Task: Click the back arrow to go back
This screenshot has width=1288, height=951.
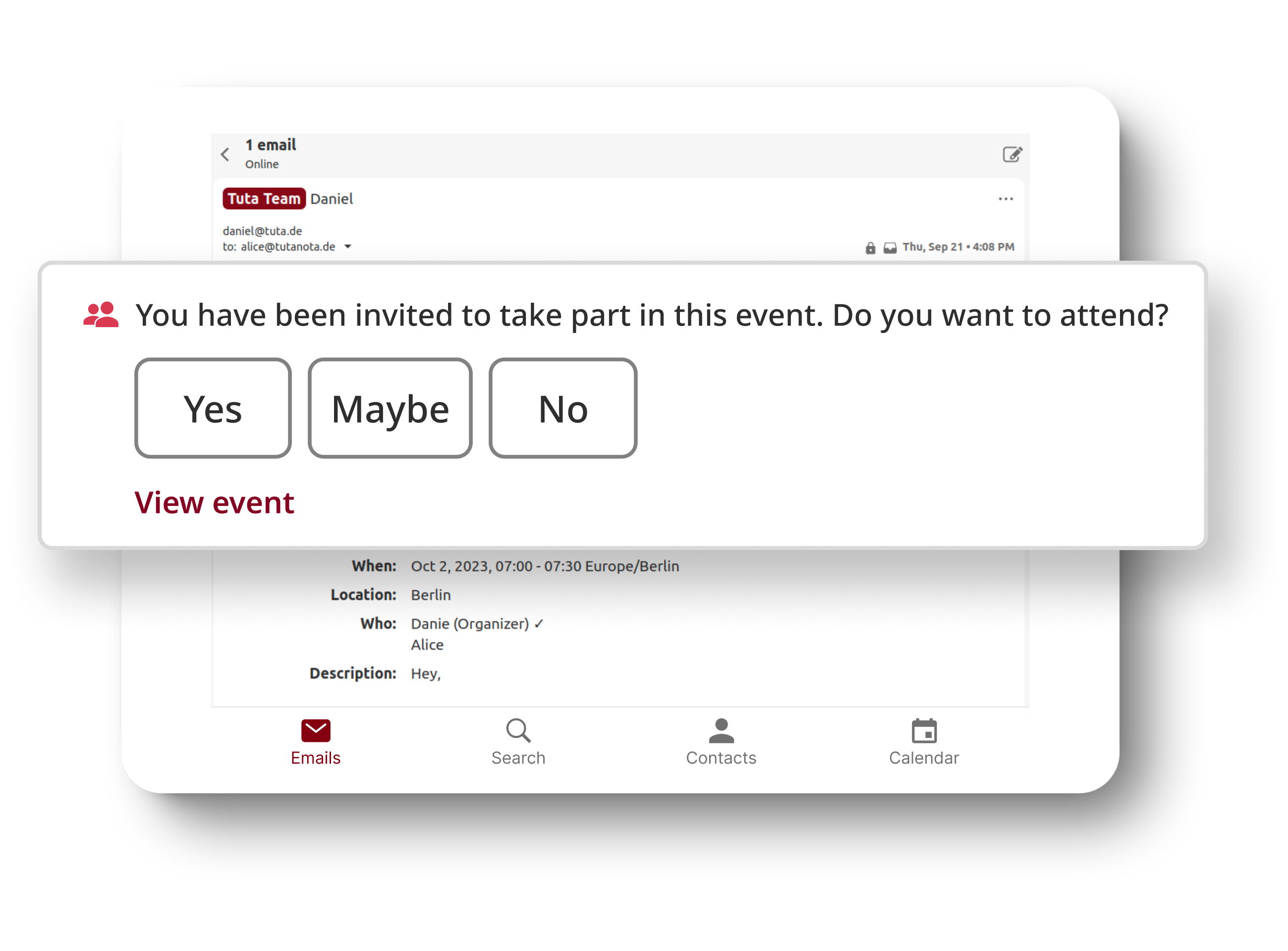Action: [225, 155]
